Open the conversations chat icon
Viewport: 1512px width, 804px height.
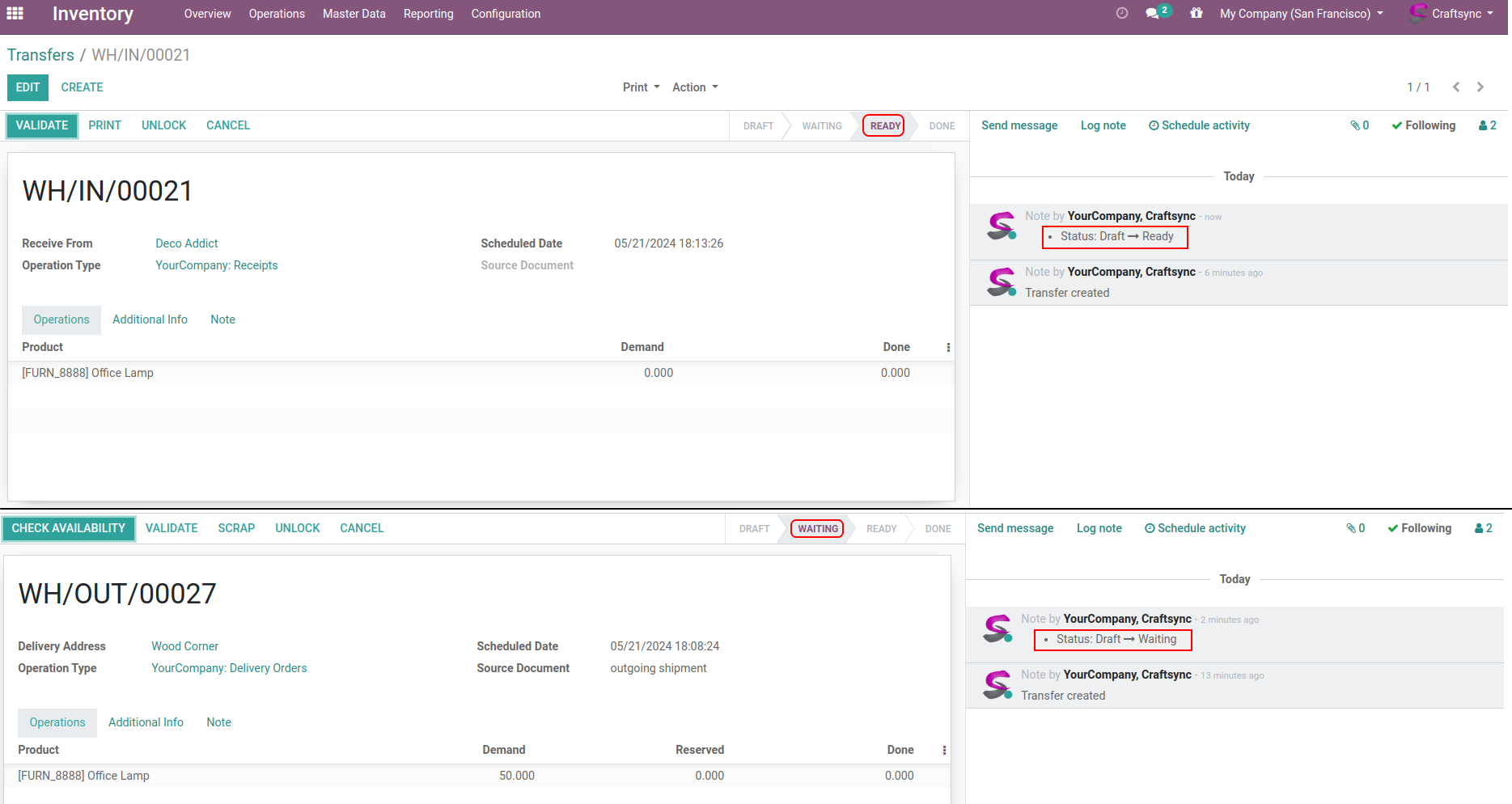1153,14
